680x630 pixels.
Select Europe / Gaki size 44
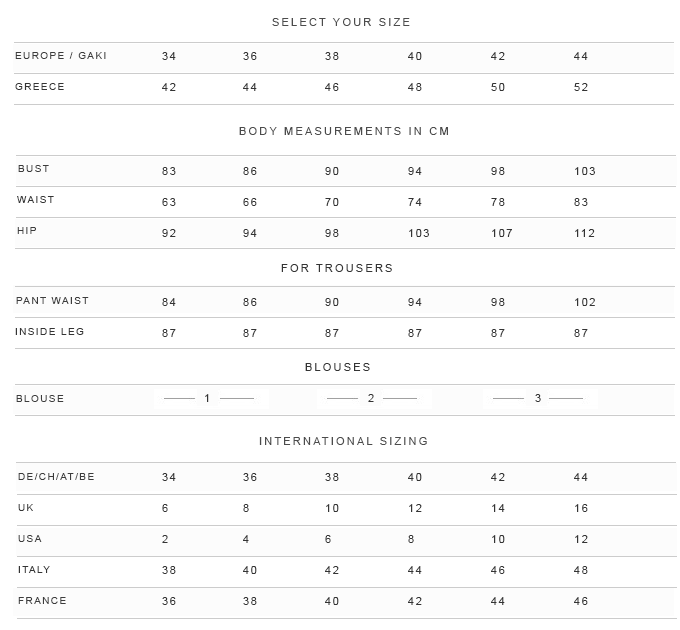581,56
